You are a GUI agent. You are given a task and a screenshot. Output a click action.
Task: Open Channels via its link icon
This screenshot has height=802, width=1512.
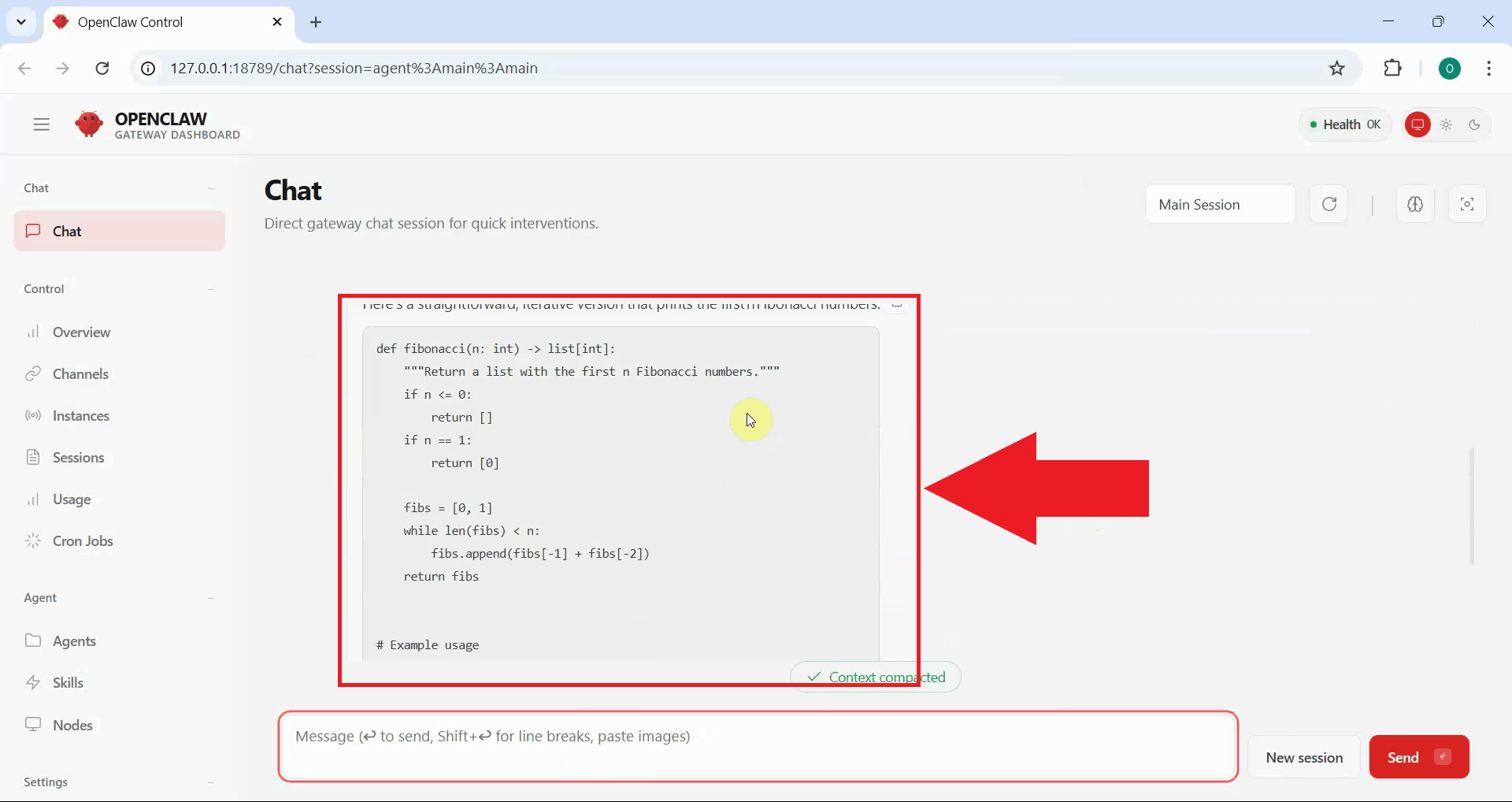click(x=33, y=374)
